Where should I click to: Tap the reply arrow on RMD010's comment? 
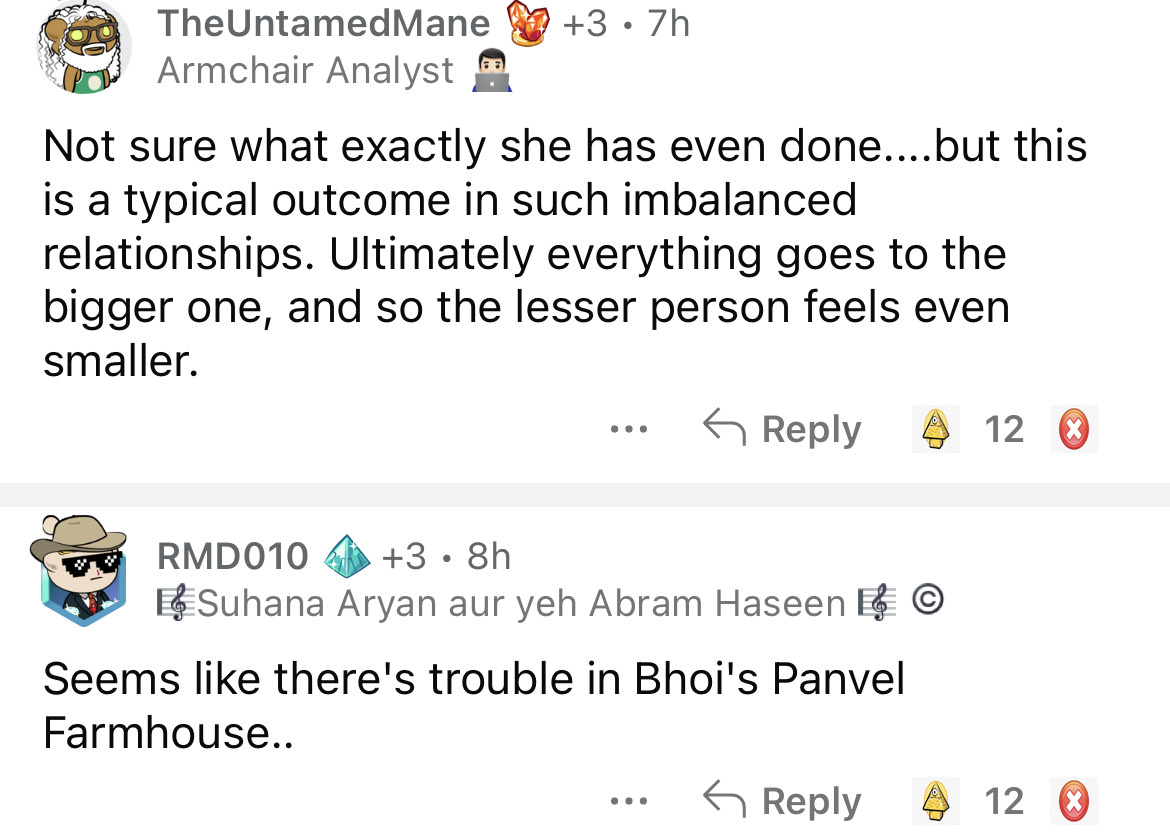[x=723, y=799]
